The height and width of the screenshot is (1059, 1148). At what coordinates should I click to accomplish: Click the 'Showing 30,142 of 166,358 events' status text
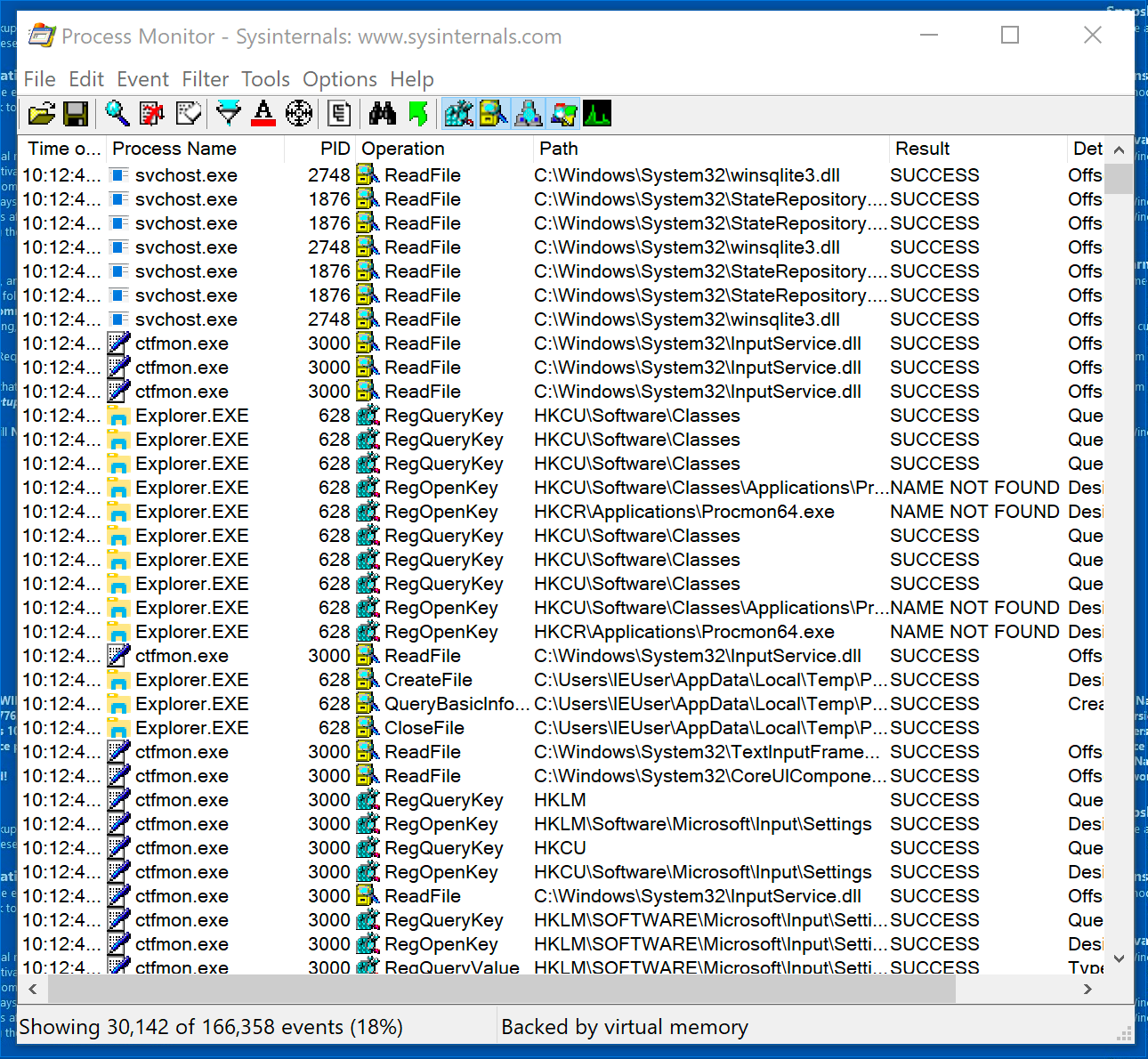click(211, 1027)
